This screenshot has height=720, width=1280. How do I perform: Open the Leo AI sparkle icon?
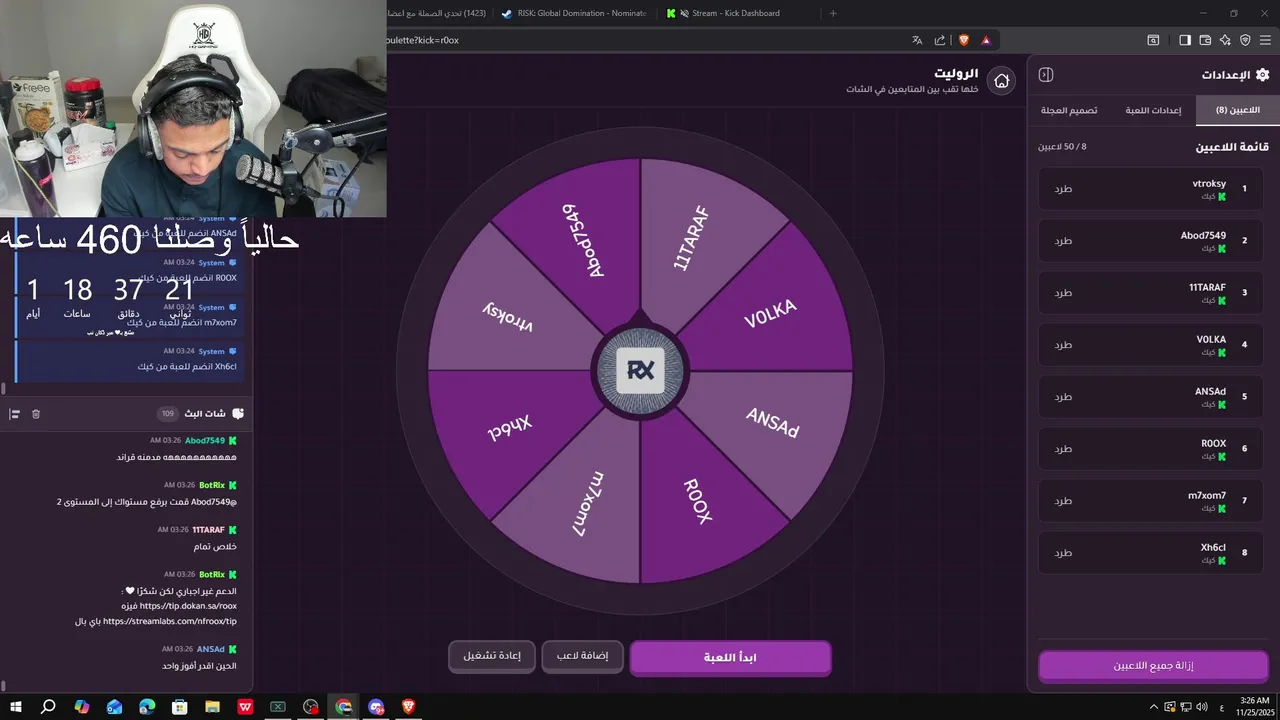[1225, 40]
